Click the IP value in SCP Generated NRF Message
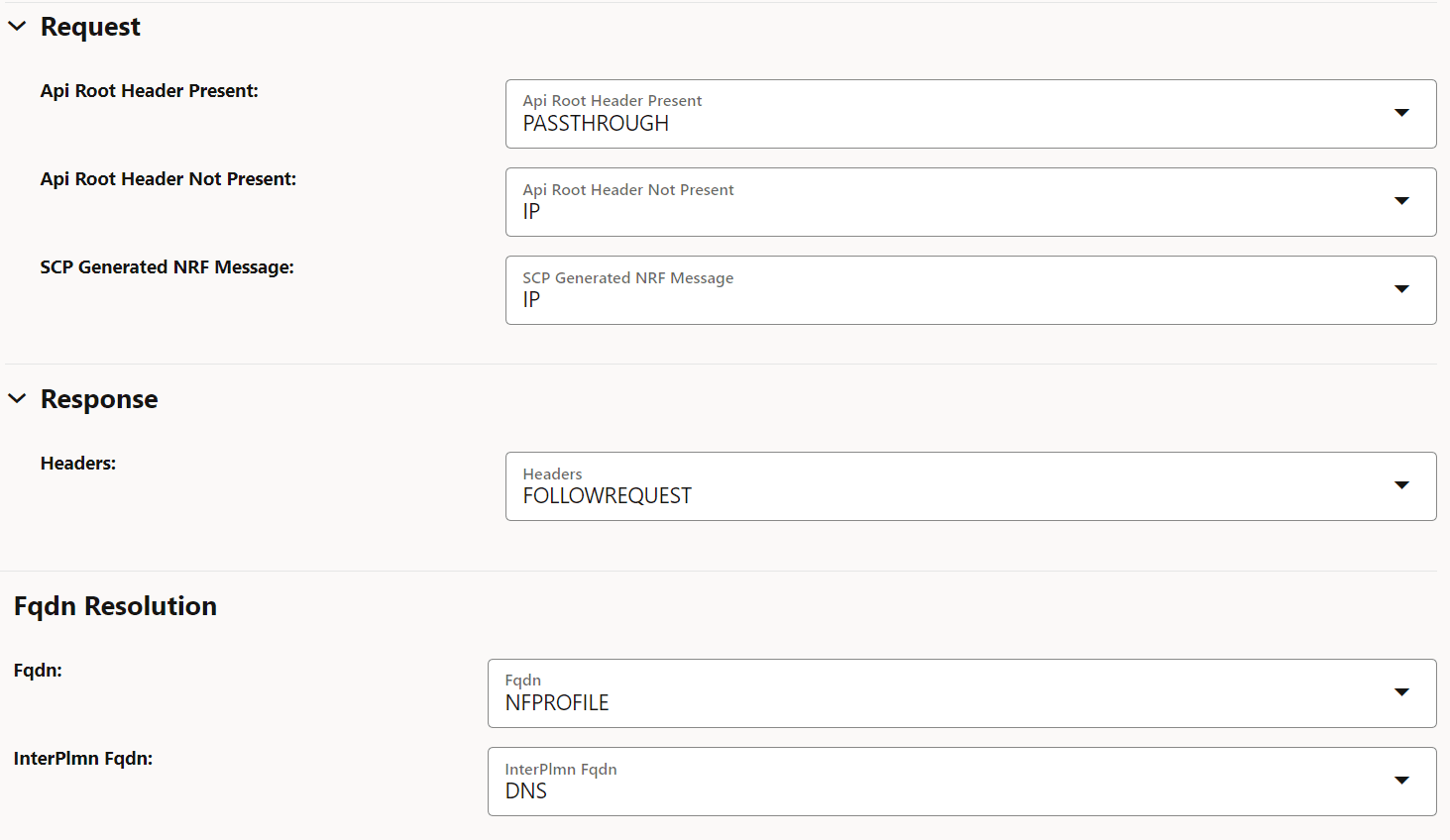 (531, 299)
